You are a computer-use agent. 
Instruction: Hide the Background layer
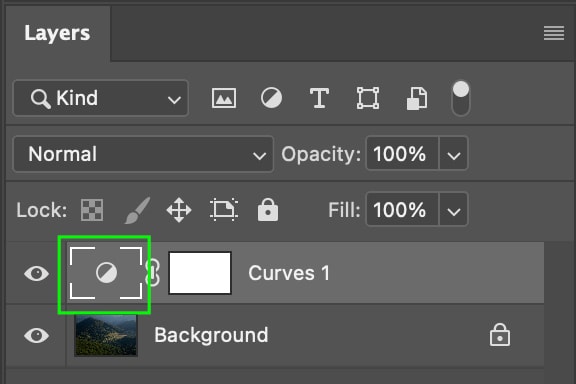pos(36,335)
